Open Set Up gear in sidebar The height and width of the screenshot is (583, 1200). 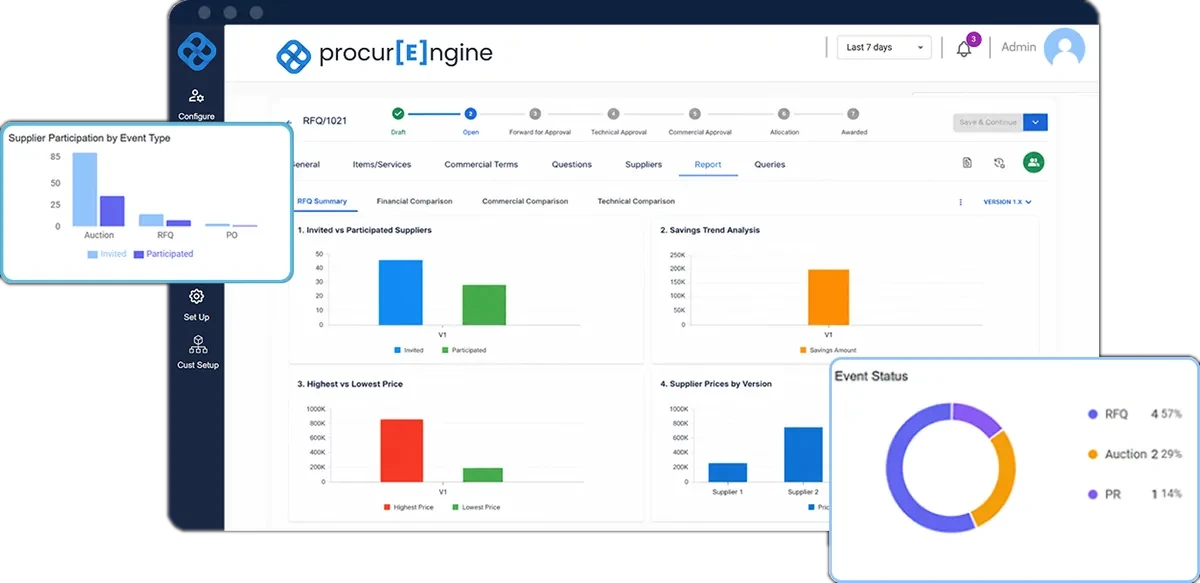pos(196,297)
